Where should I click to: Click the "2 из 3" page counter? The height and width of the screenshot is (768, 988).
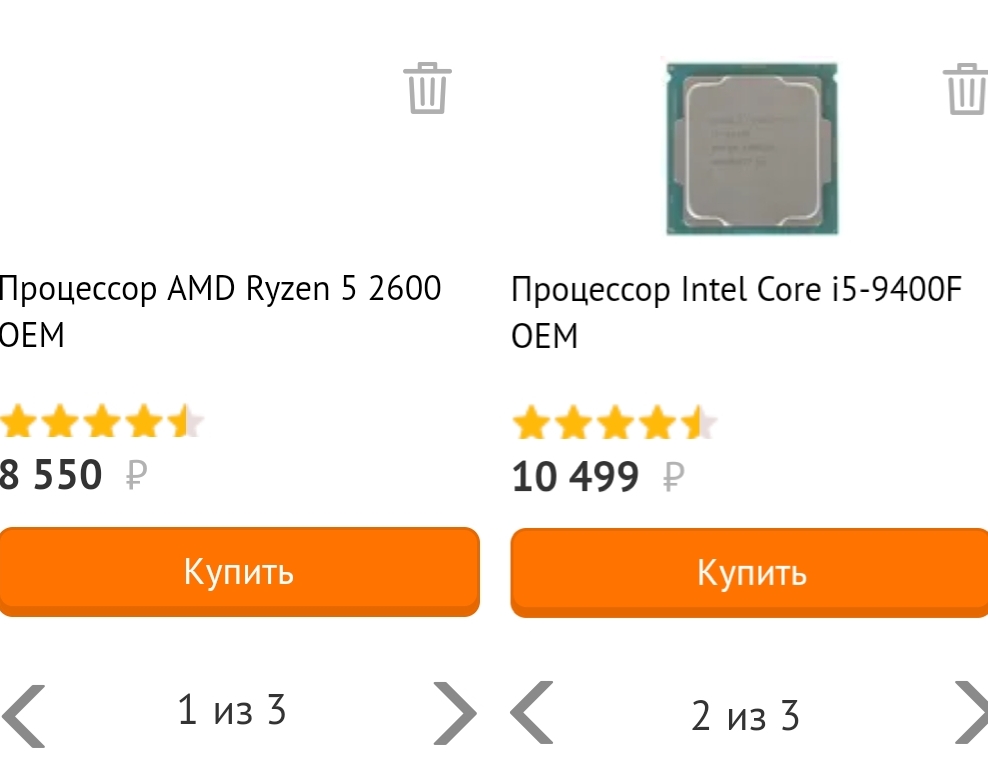746,716
